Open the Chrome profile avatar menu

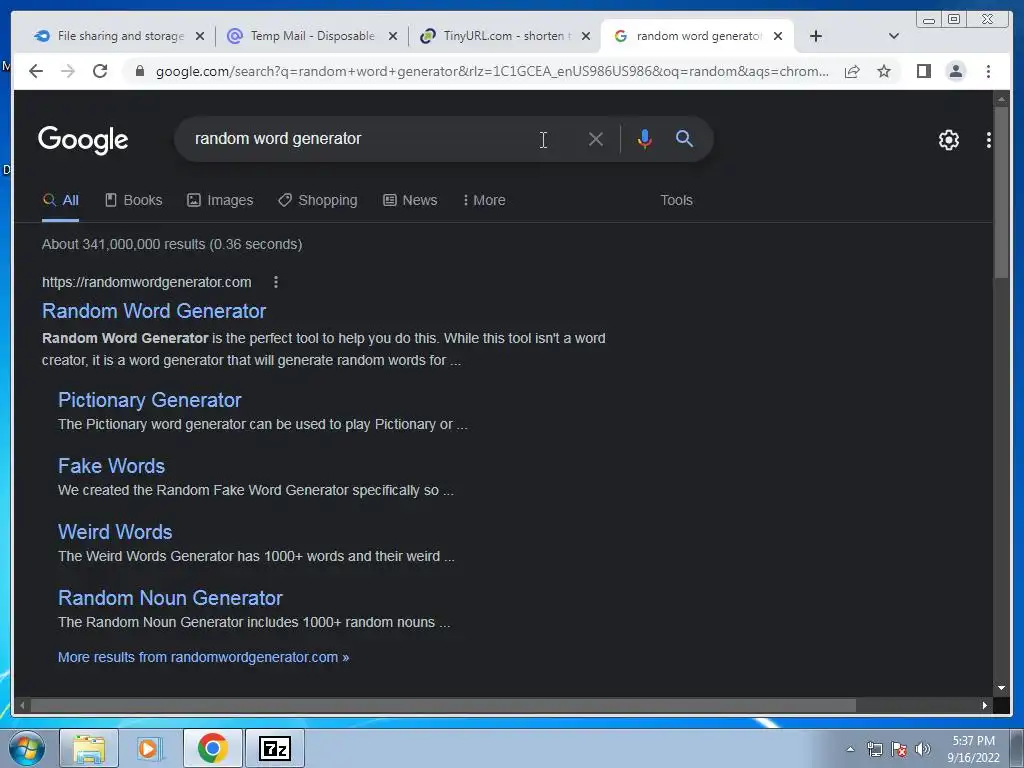point(955,71)
